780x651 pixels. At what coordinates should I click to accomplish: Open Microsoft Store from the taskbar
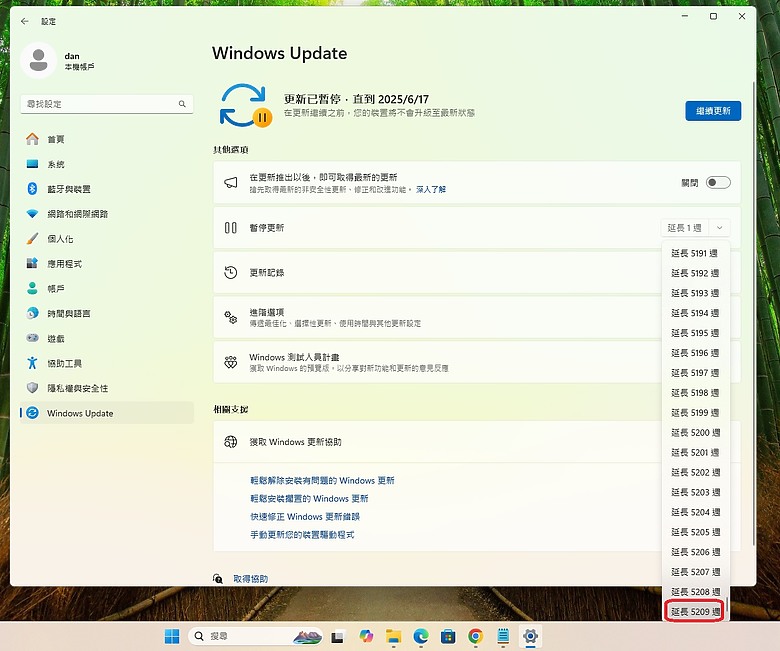tap(448, 636)
